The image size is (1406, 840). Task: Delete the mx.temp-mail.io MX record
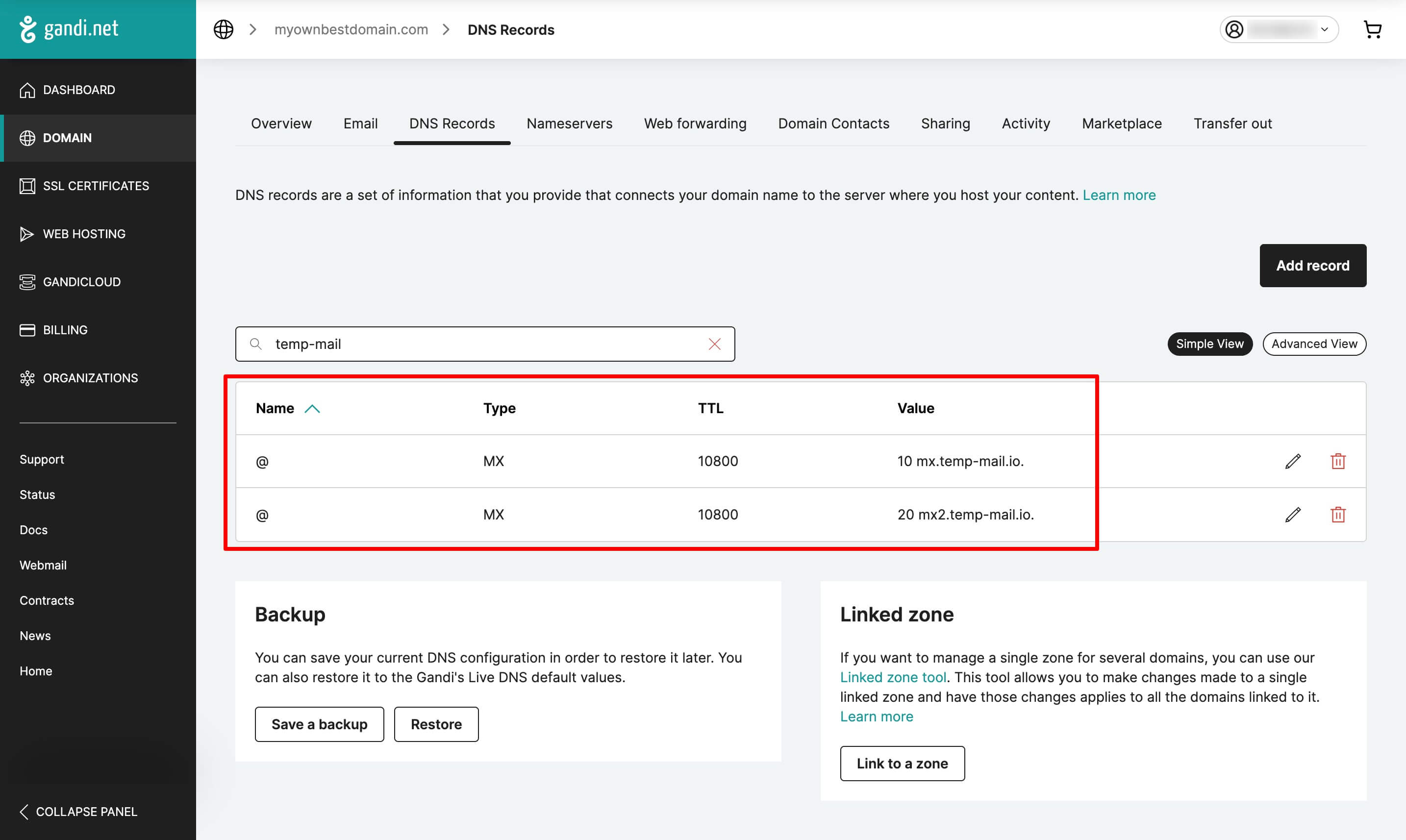tap(1337, 461)
